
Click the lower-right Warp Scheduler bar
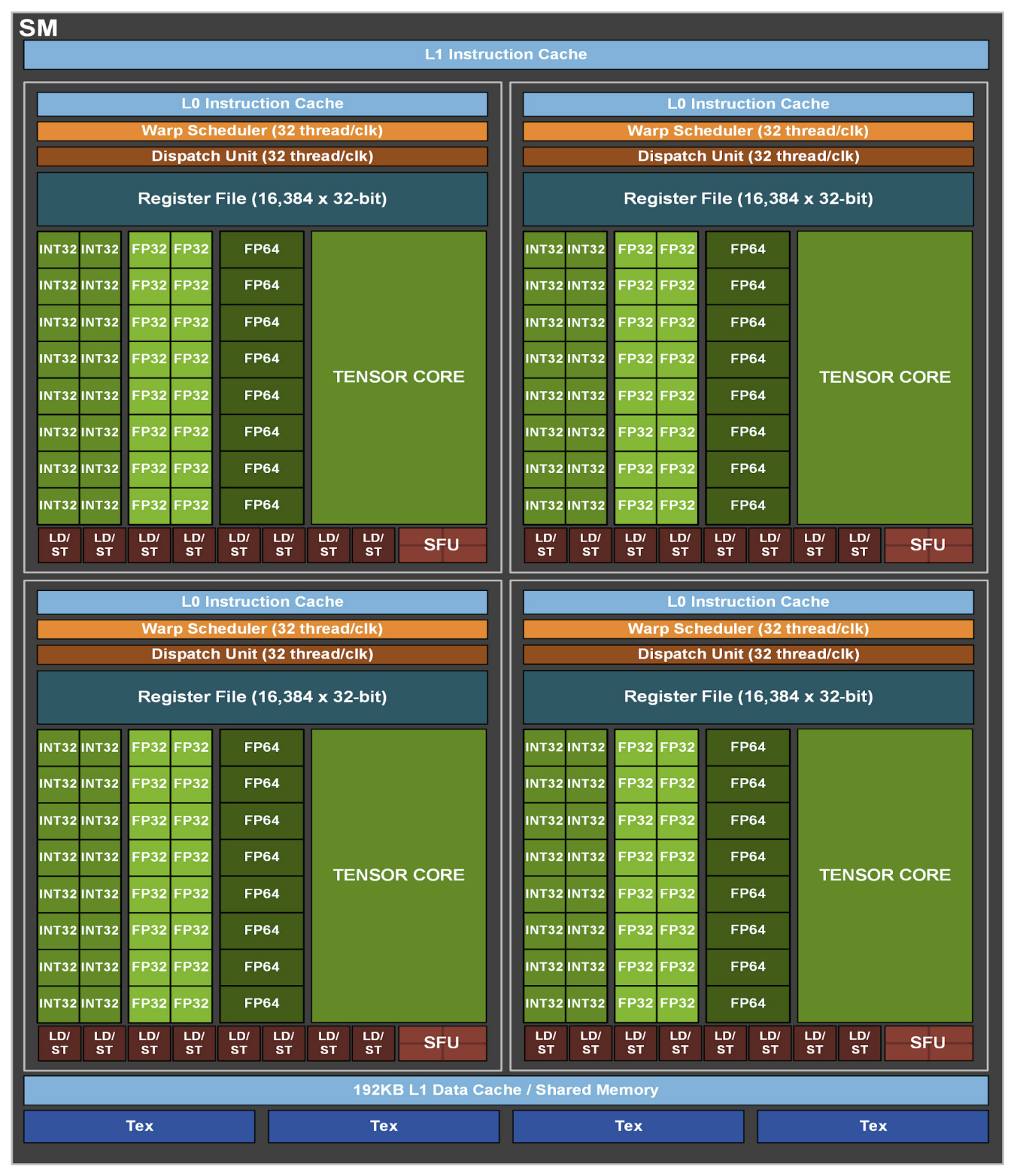click(x=748, y=629)
